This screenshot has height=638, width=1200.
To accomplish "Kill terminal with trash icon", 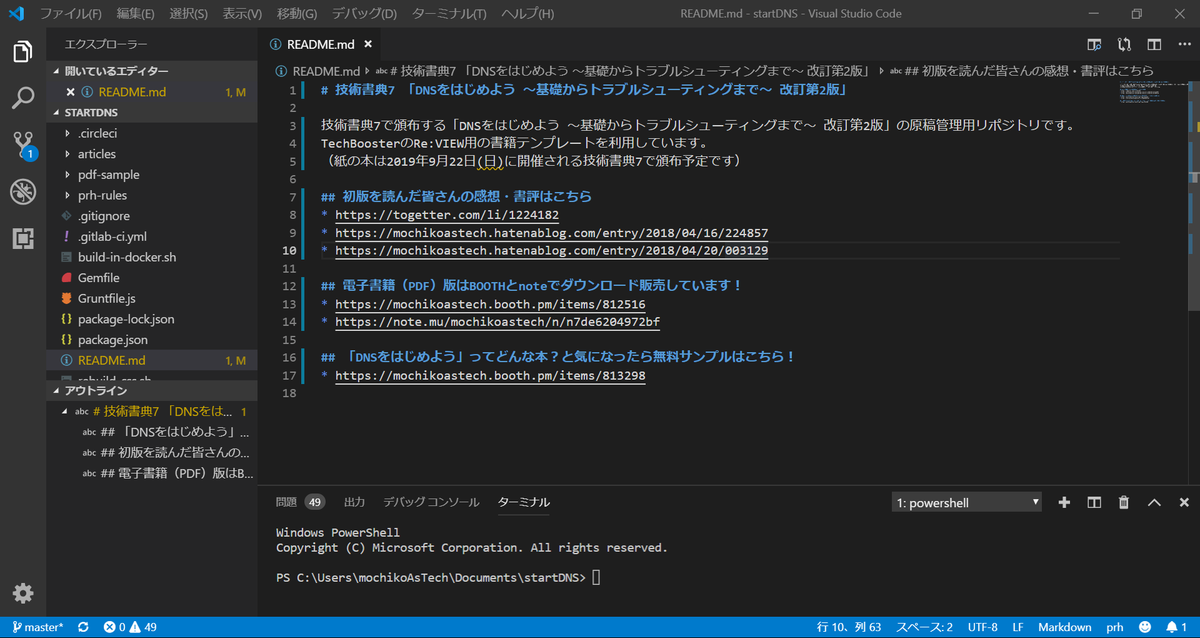I will (x=1124, y=502).
